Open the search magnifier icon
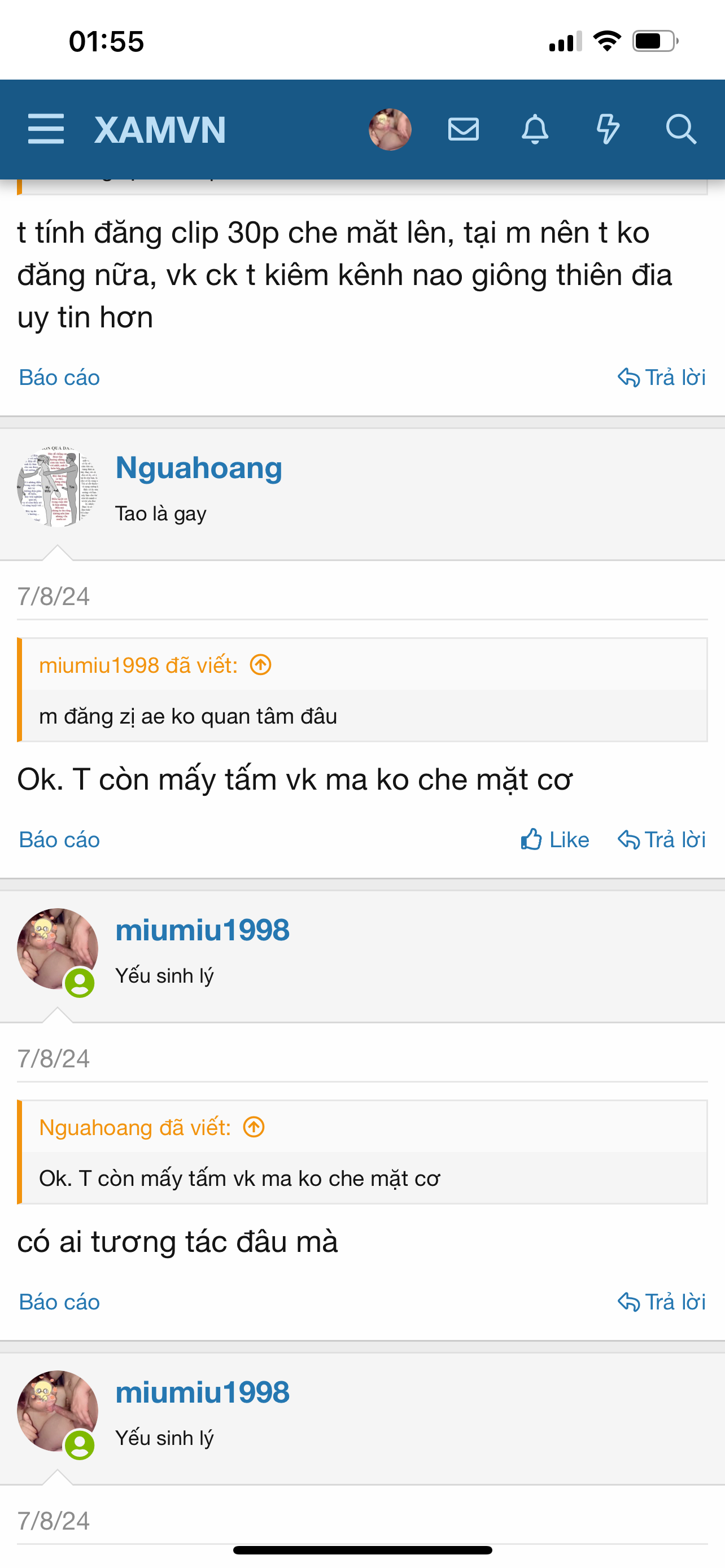The width and height of the screenshot is (725, 1568). (x=680, y=129)
